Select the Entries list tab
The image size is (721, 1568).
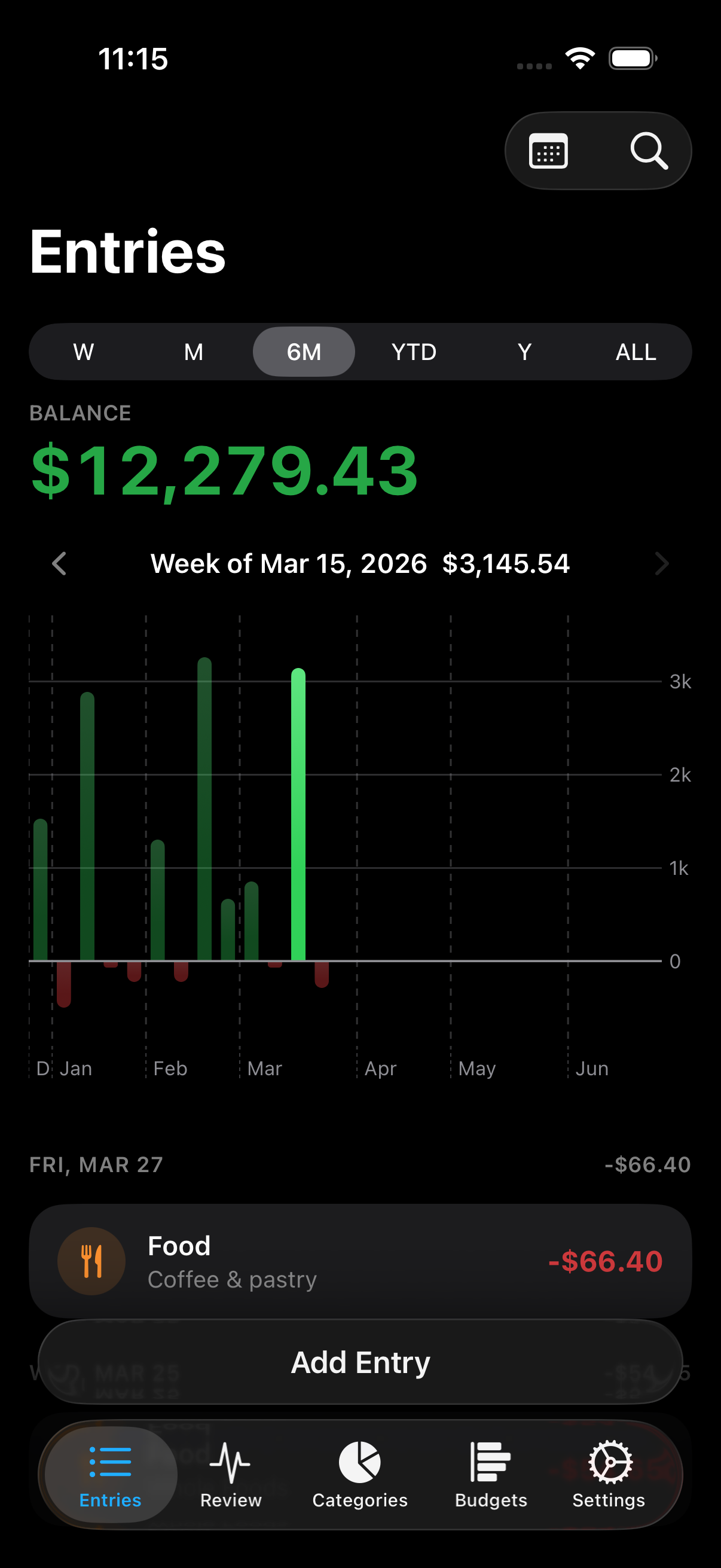click(110, 1474)
